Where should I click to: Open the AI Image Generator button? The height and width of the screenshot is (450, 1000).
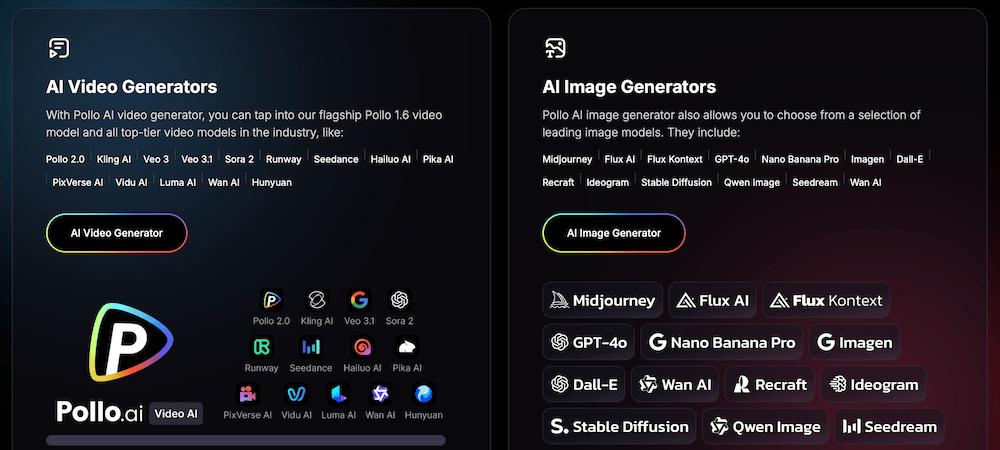coord(614,233)
